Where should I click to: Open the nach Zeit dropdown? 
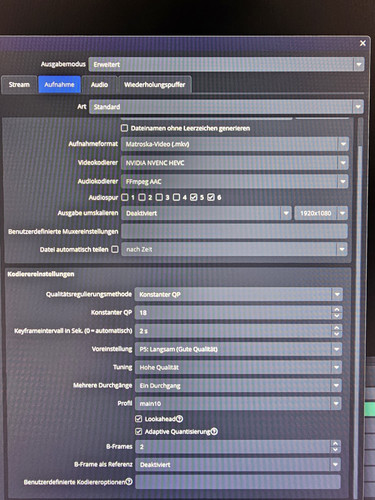tap(235, 249)
